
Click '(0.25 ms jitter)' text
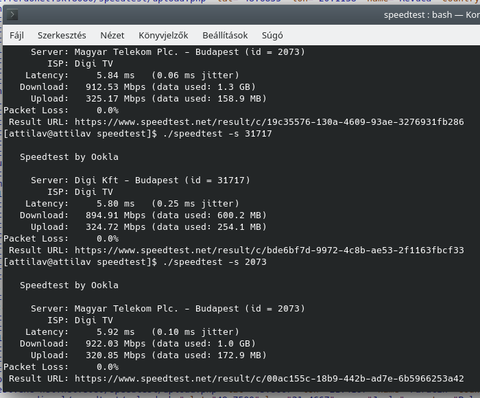point(195,204)
